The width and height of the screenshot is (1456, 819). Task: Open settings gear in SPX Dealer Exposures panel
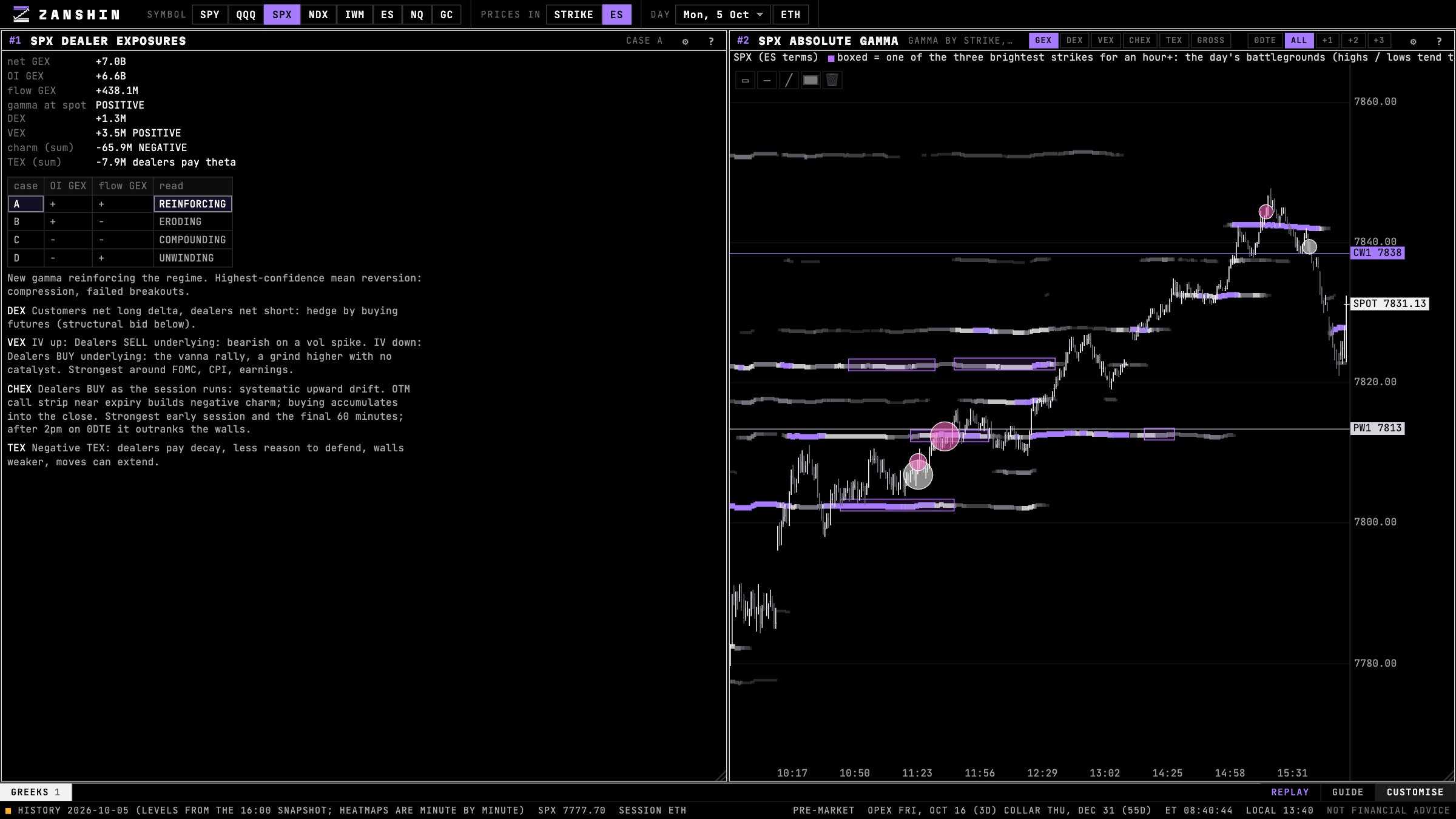(x=686, y=41)
